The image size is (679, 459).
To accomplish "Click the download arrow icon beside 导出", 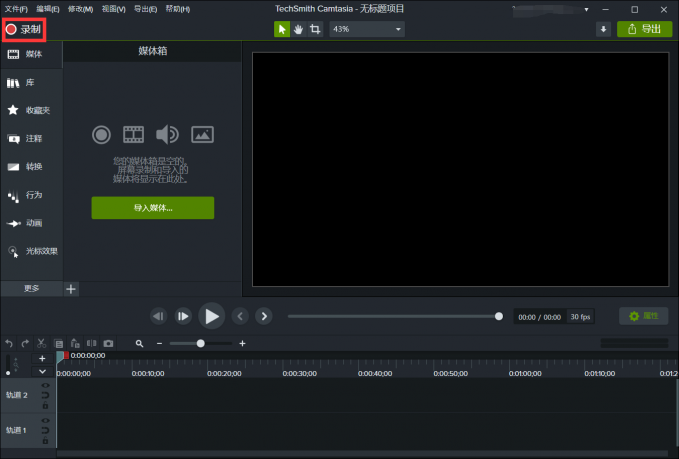I will coord(603,29).
